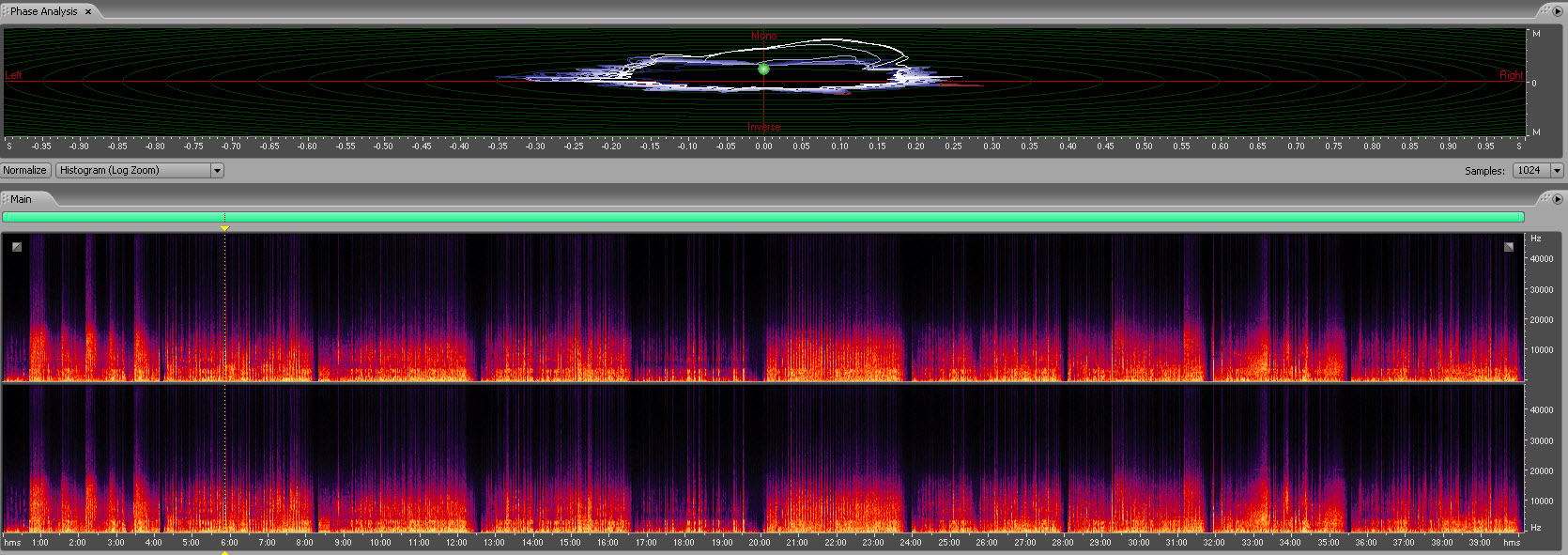Click the Main panel grip handle
This screenshot has width=1568, height=555.
tap(5, 199)
